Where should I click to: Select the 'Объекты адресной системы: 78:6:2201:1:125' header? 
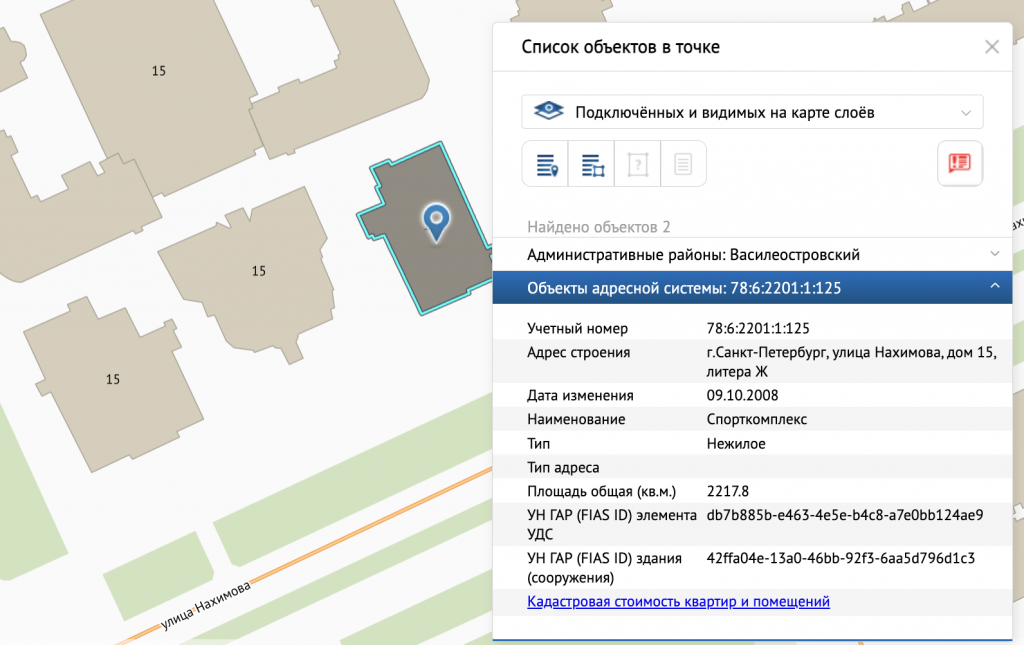683,289
